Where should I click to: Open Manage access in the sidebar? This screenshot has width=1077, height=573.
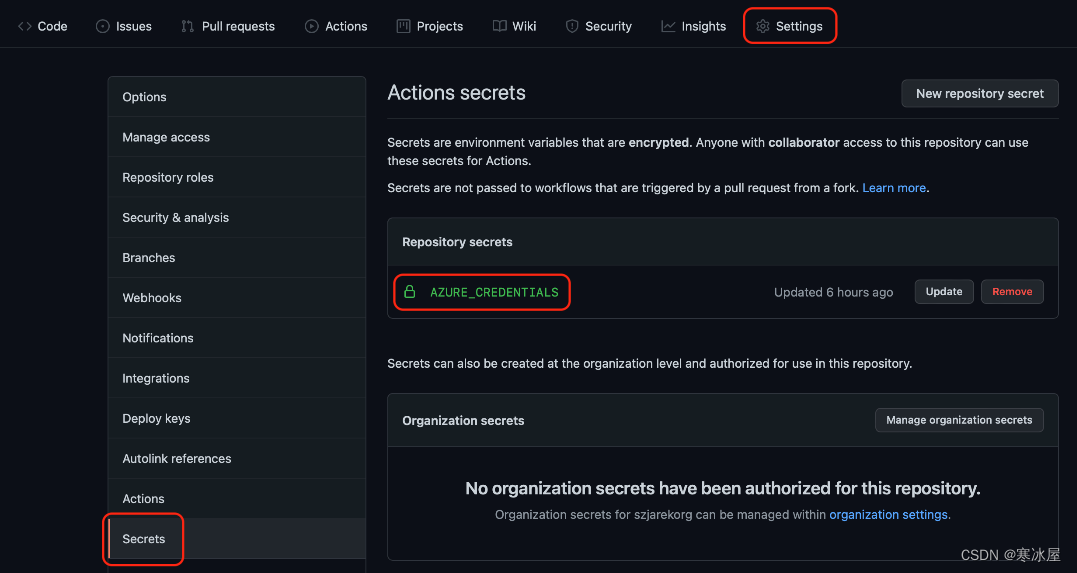(236, 137)
